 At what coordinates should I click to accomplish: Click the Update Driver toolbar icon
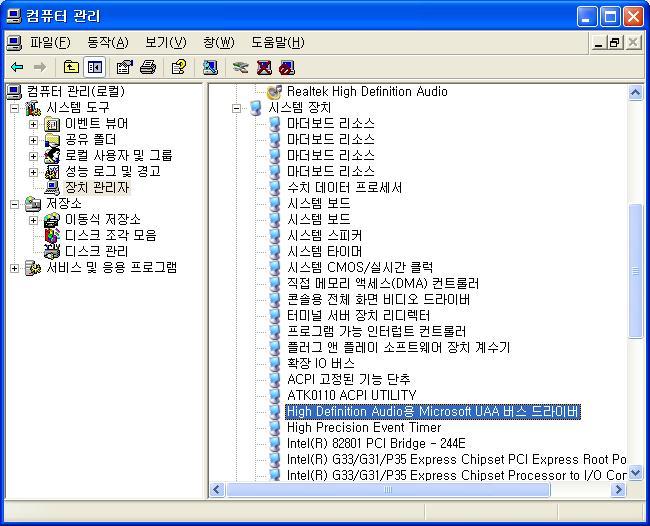[x=240, y=67]
